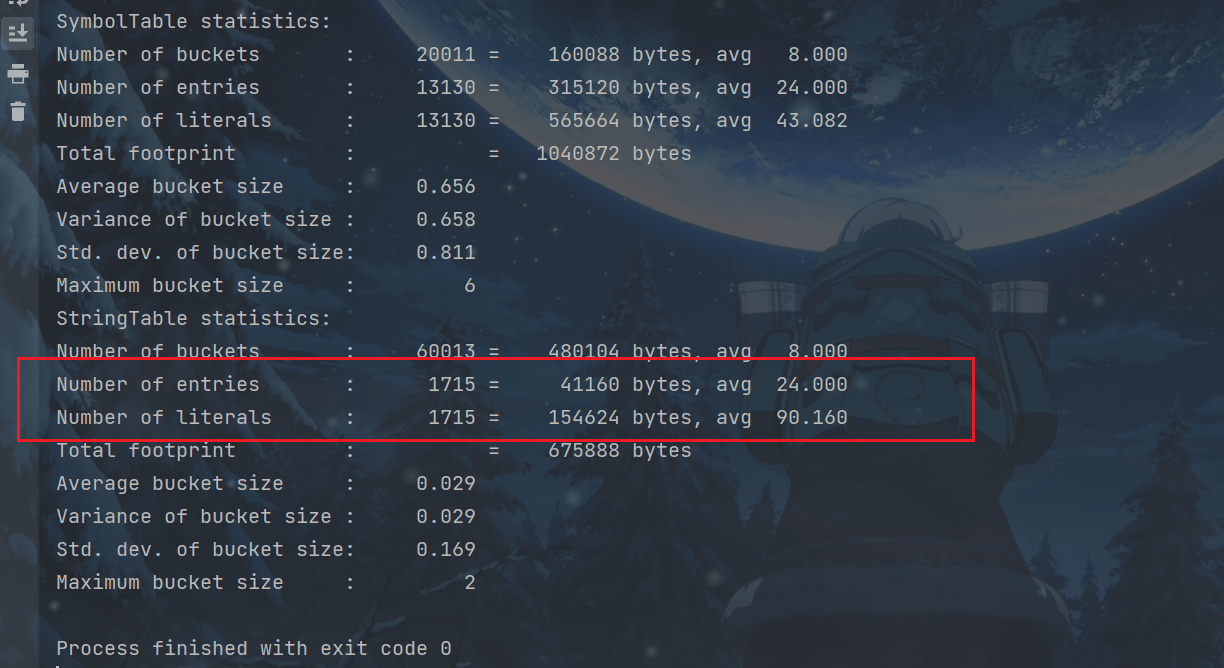Click the variance value 0.658

446,219
